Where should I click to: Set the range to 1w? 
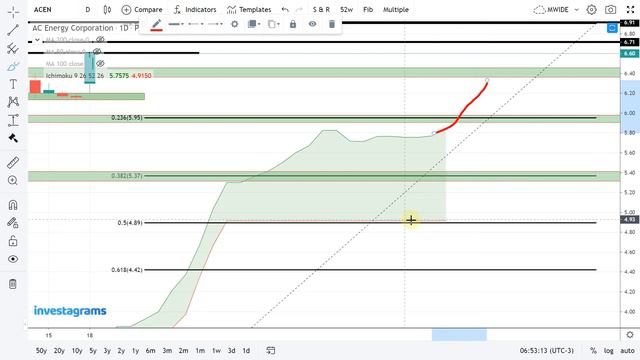(x=216, y=351)
